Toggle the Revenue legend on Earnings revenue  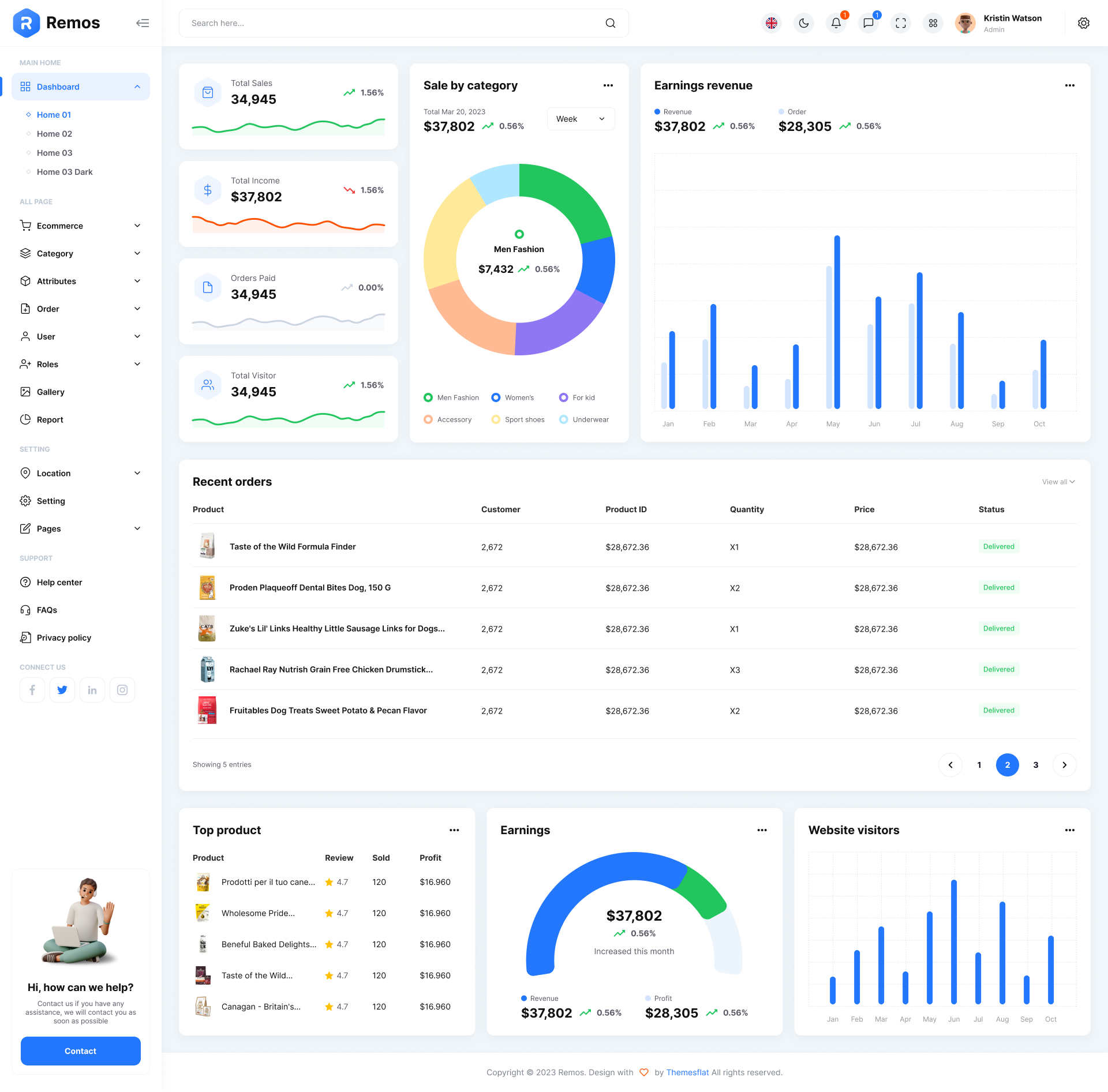pyautogui.click(x=673, y=111)
